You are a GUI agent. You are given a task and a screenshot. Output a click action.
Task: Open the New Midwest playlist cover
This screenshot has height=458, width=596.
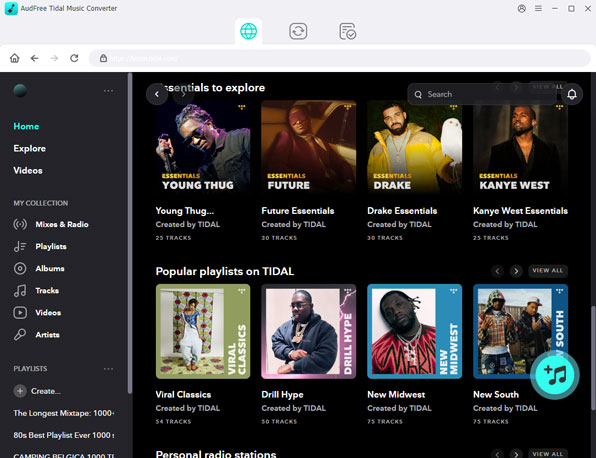click(415, 331)
